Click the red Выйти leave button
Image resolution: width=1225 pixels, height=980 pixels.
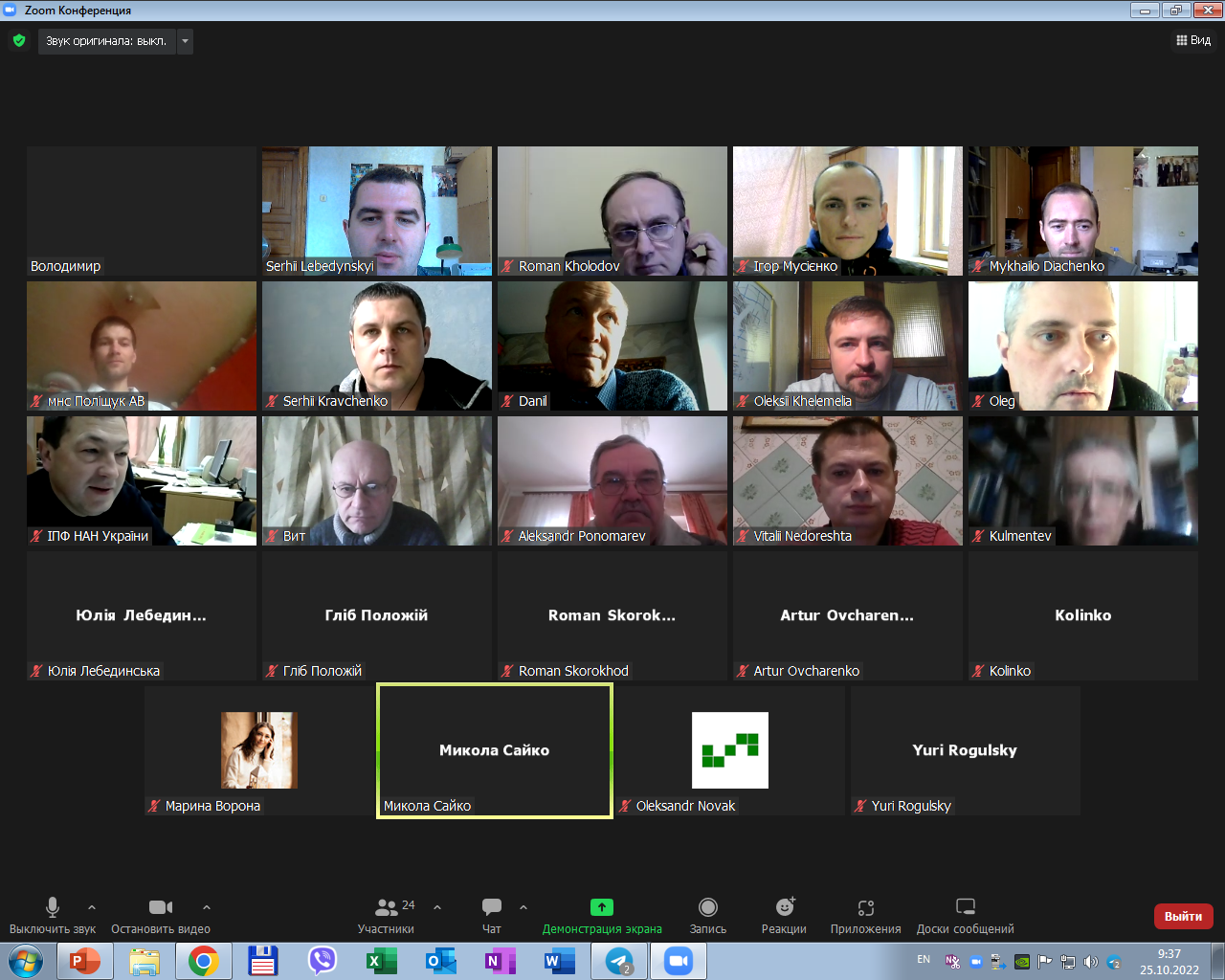[1184, 916]
